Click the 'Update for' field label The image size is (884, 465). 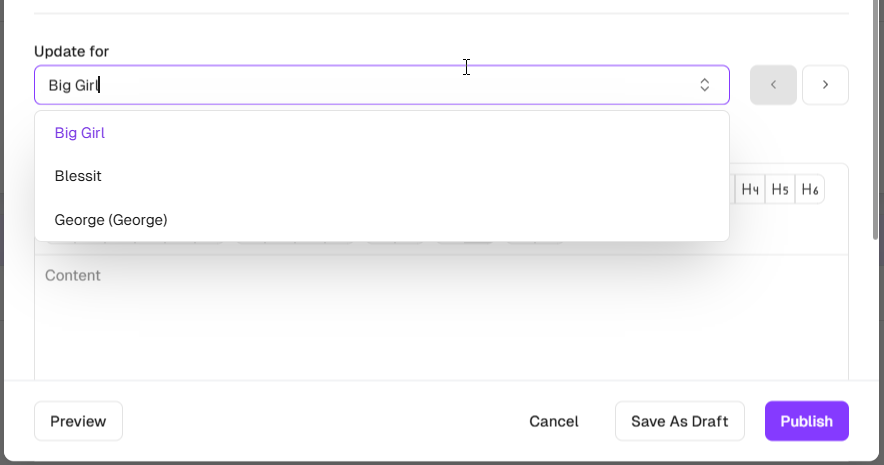point(71,51)
